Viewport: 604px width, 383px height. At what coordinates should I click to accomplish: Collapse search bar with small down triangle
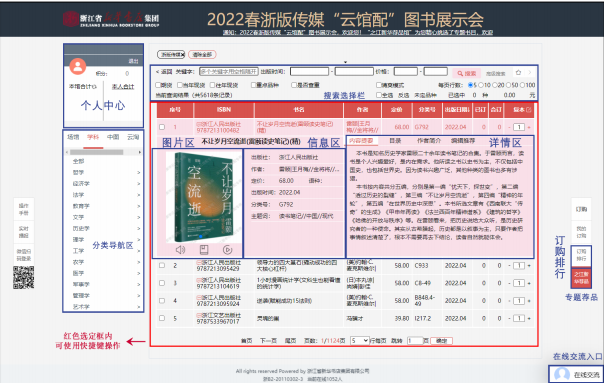[345, 62]
